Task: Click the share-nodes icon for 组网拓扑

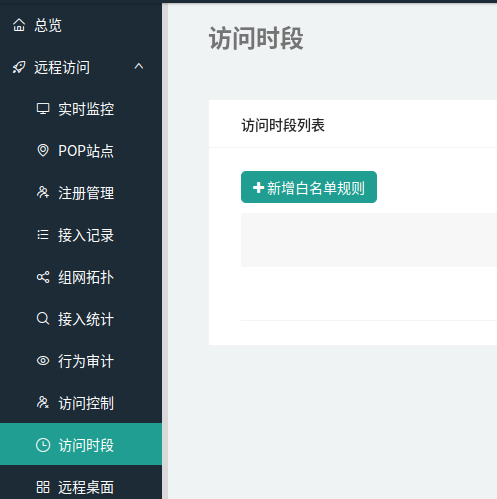Action: click(43, 277)
